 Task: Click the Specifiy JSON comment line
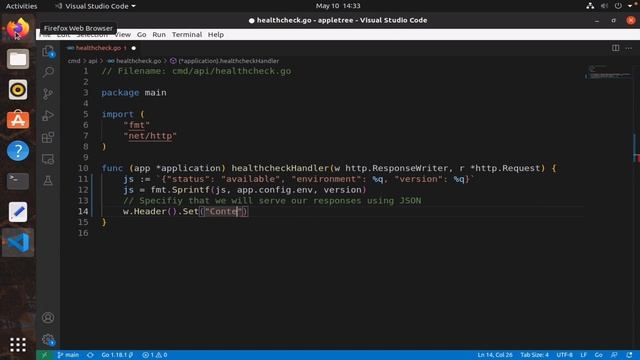coord(272,201)
